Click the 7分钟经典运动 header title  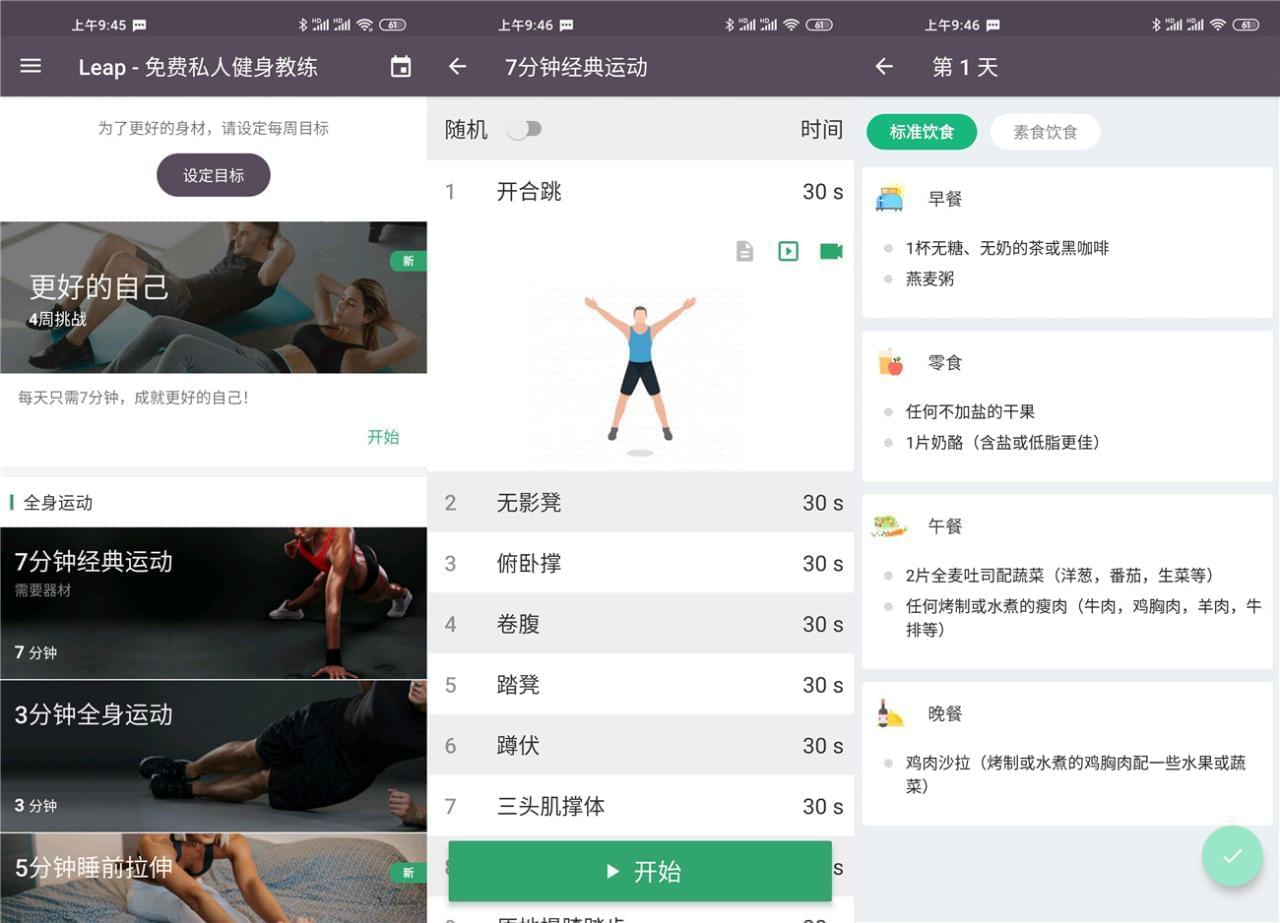tap(576, 67)
